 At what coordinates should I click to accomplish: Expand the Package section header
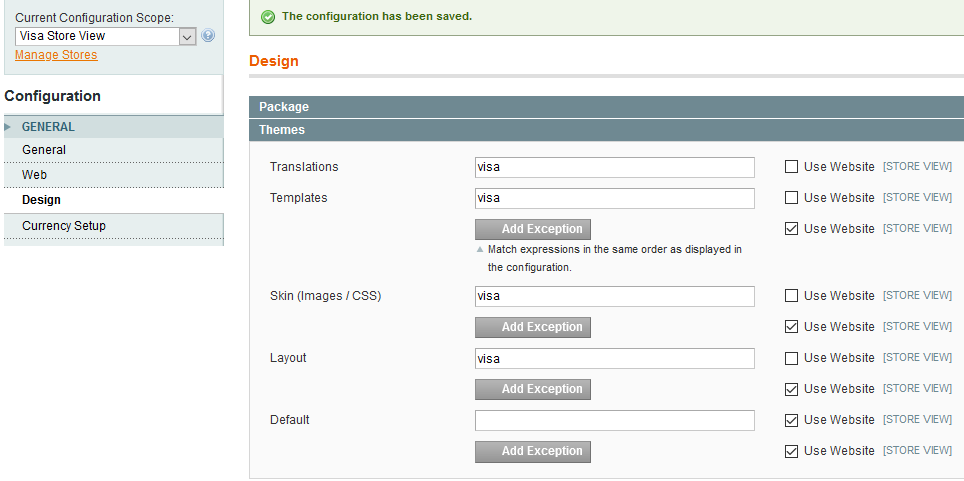pos(284,107)
